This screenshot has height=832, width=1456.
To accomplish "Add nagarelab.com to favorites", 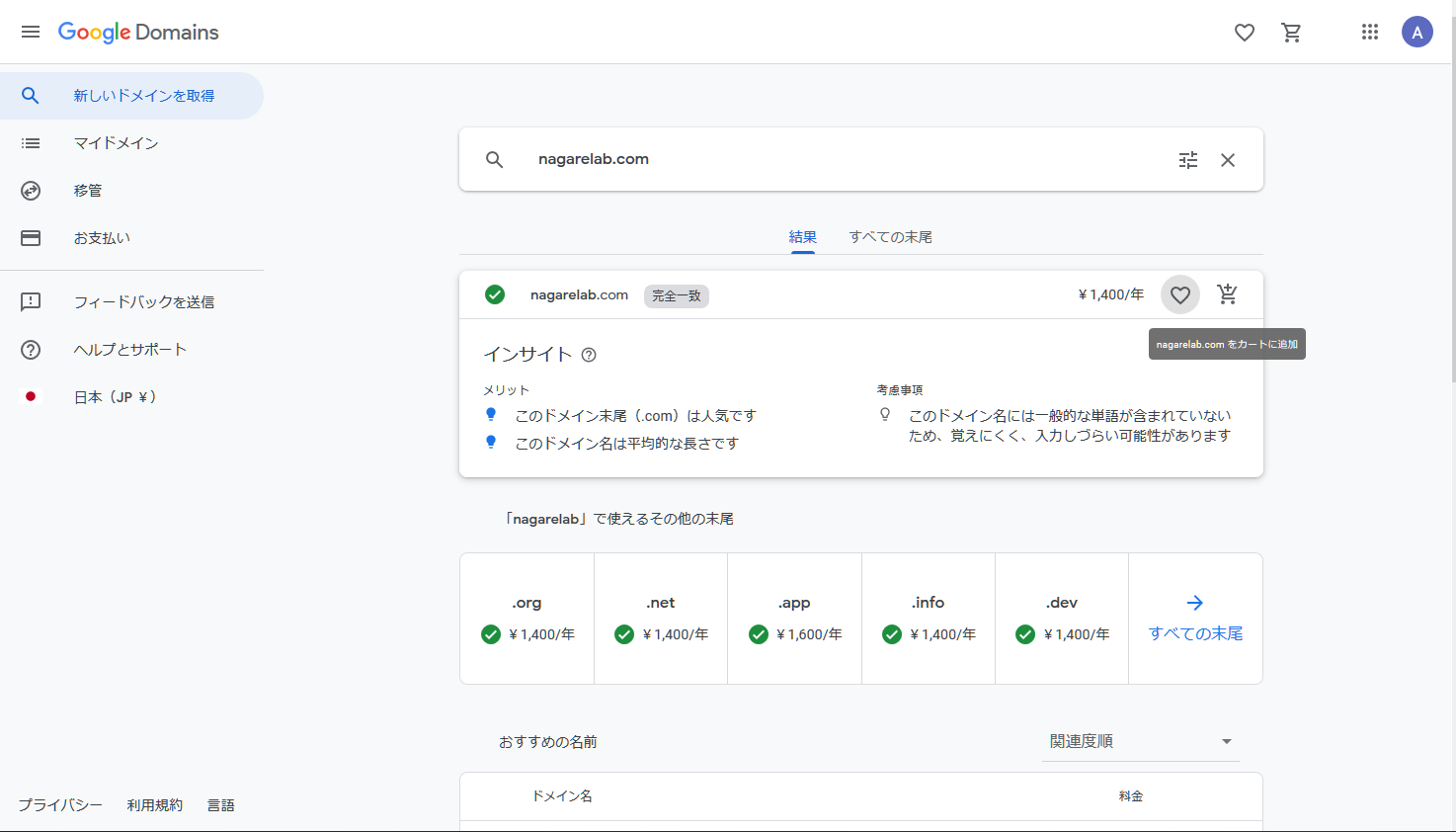I will tap(1180, 294).
